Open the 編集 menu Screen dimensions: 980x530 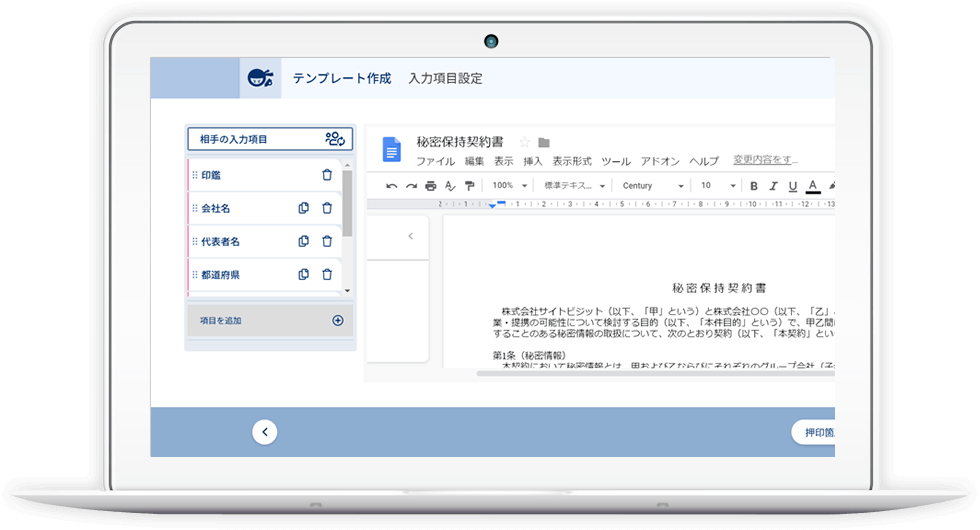click(x=474, y=161)
